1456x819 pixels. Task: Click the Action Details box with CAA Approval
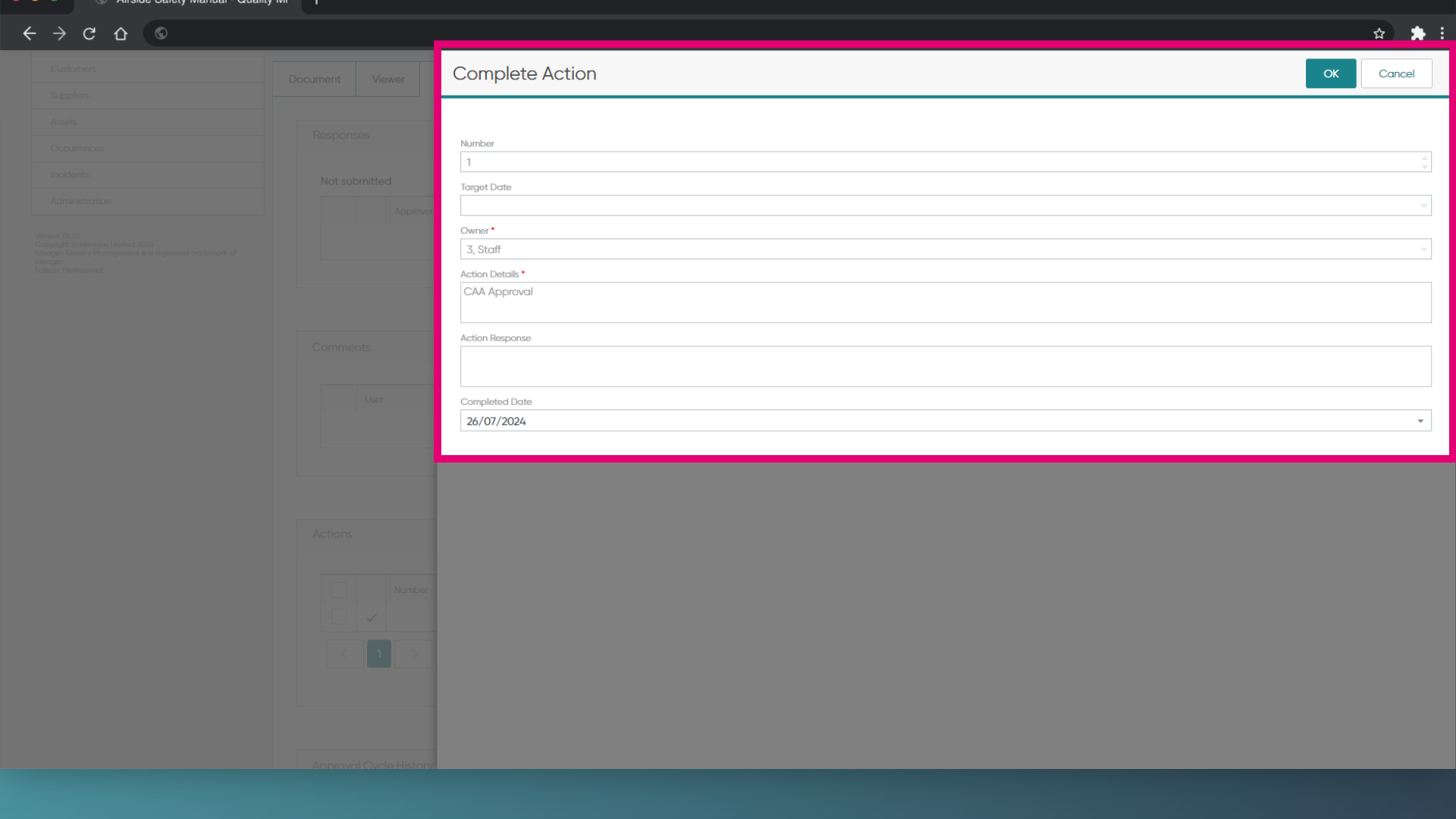pyautogui.click(x=946, y=303)
